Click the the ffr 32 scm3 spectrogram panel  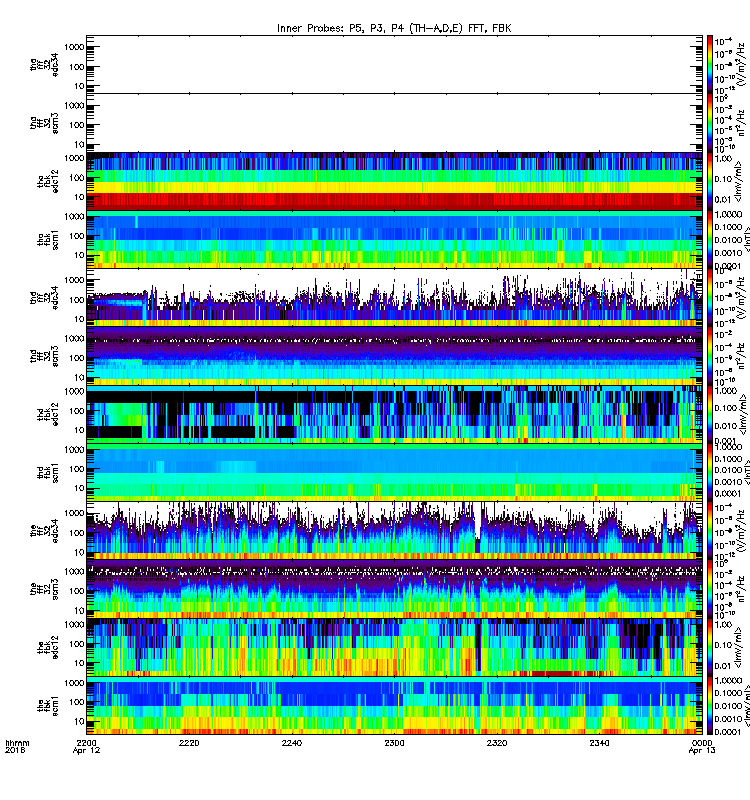(394, 589)
